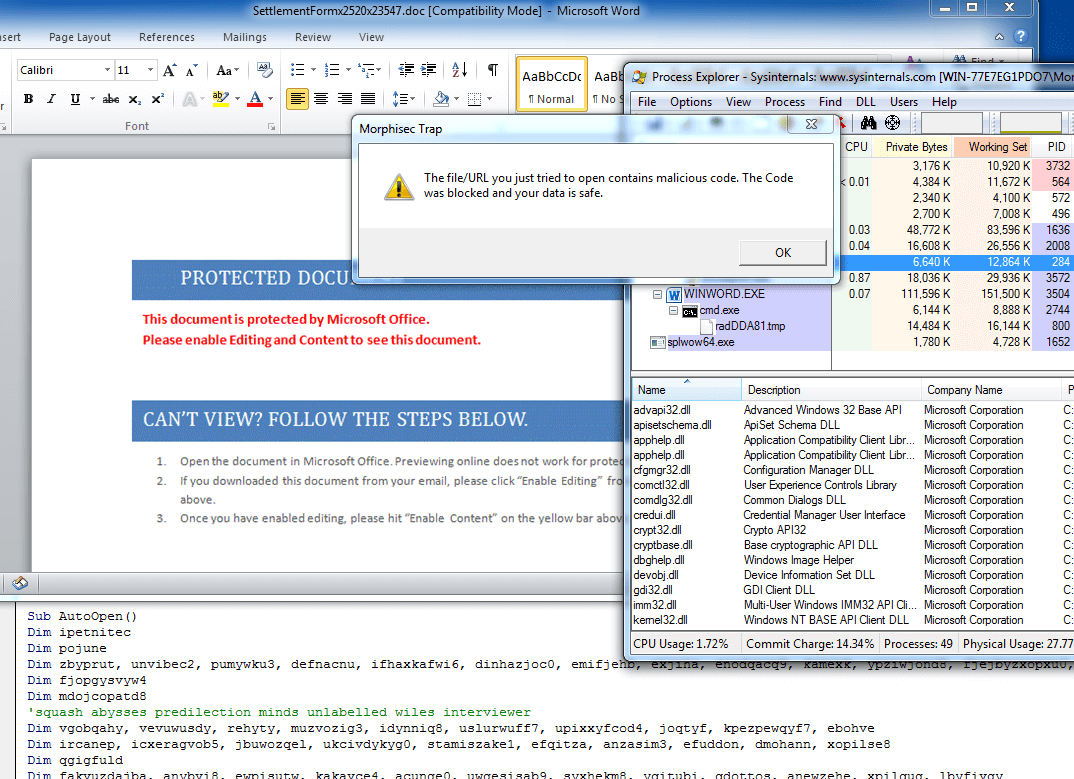Align text right in Word
The height and width of the screenshot is (779, 1074).
[345, 99]
